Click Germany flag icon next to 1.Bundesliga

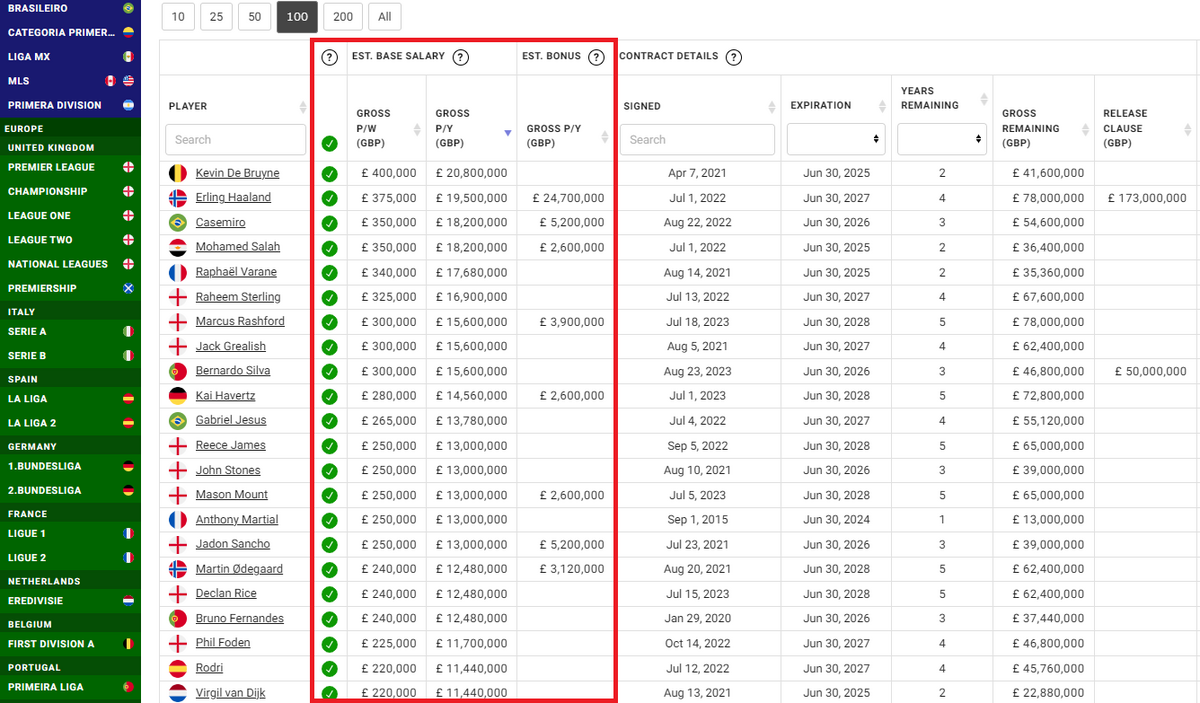click(128, 466)
